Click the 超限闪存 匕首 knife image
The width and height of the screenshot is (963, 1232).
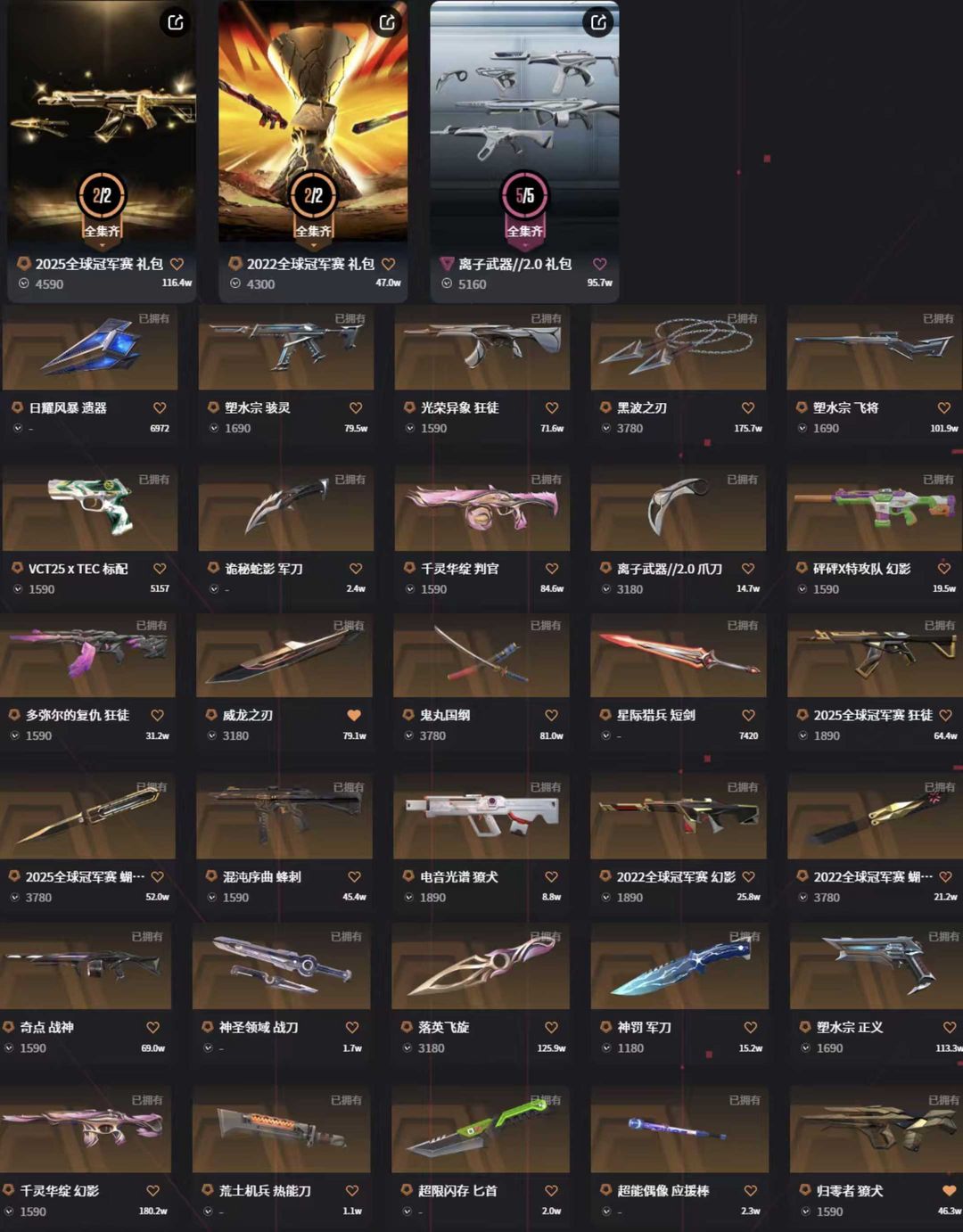[x=481, y=1130]
